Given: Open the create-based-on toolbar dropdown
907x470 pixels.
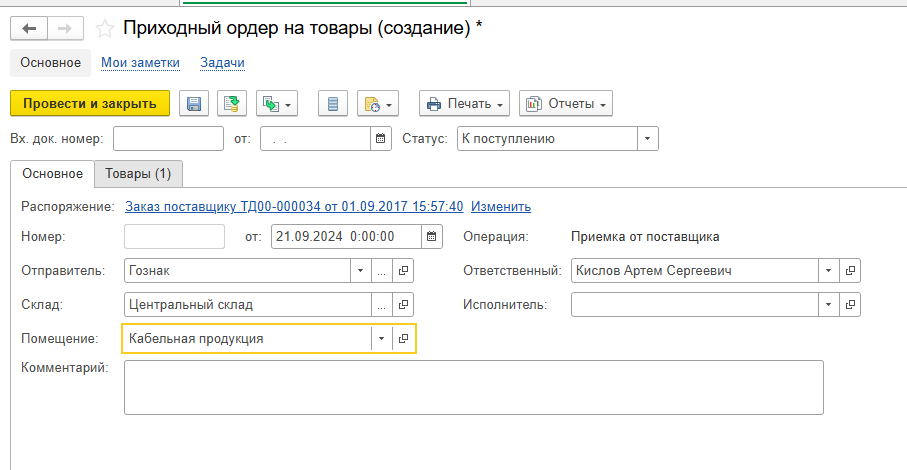Looking at the screenshot, I should [x=277, y=104].
